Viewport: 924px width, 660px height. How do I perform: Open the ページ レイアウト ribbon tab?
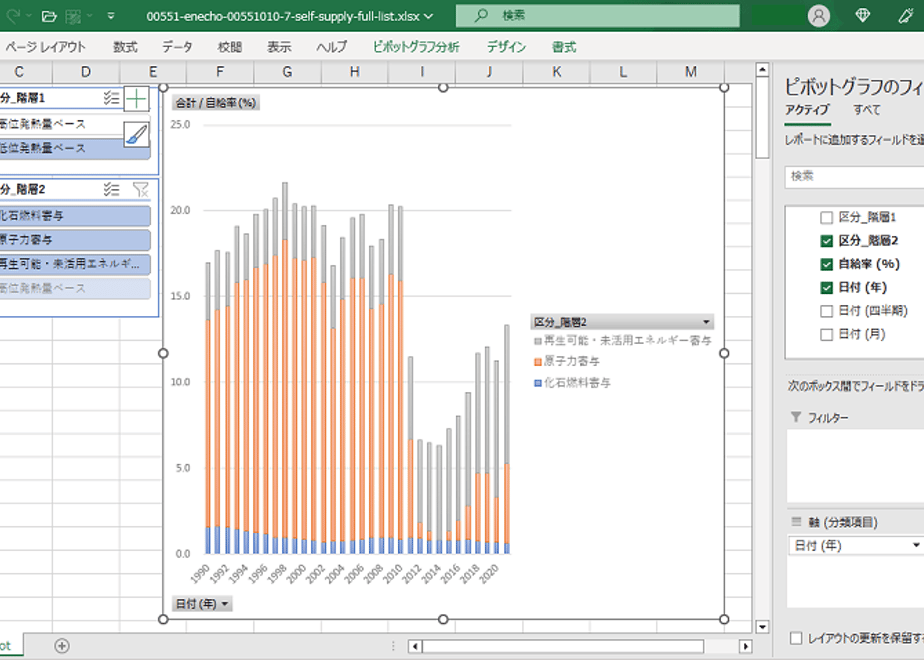pos(45,47)
